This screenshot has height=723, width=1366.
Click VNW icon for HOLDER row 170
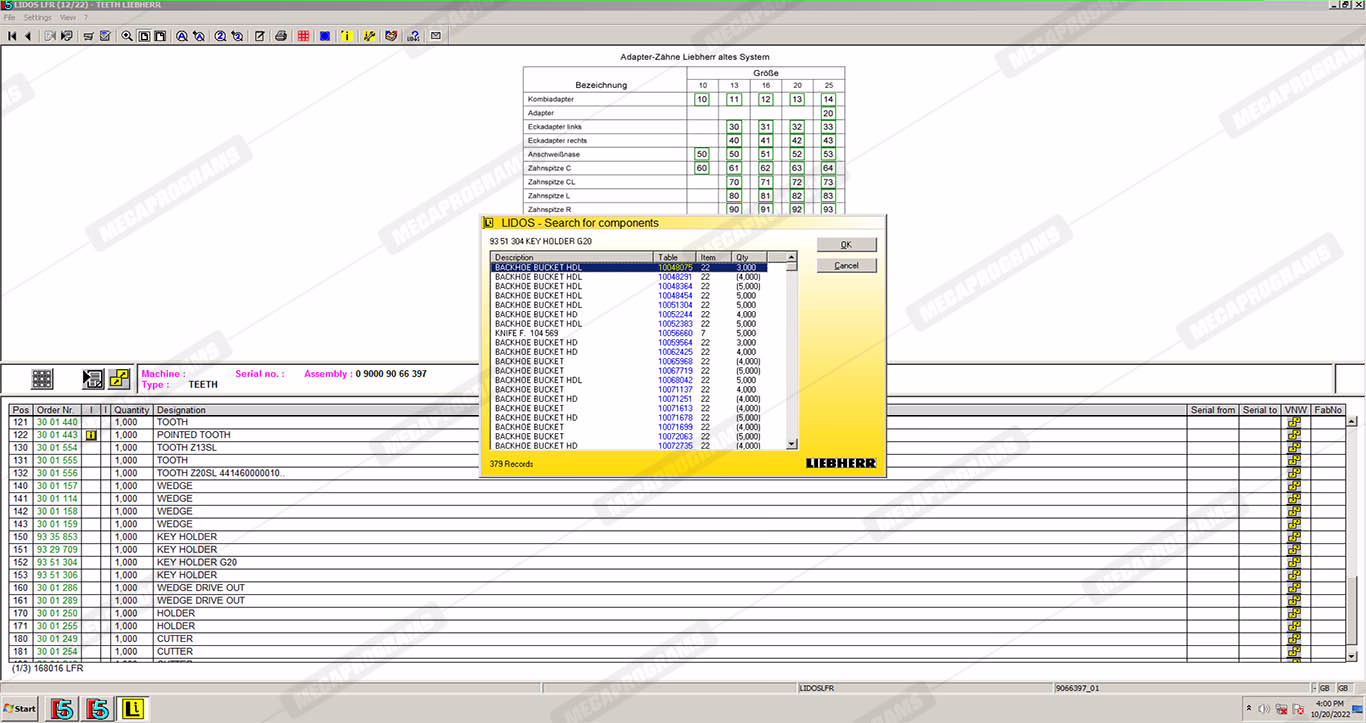tap(1294, 613)
